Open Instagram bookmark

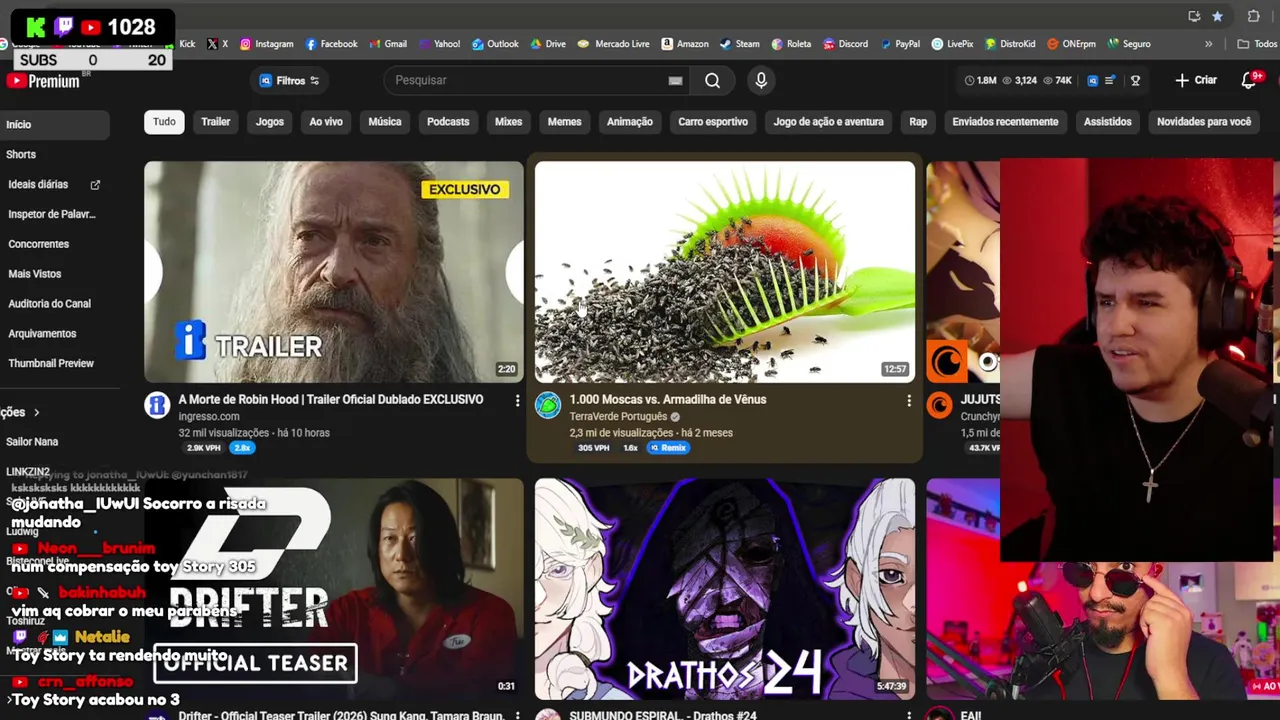pos(266,44)
